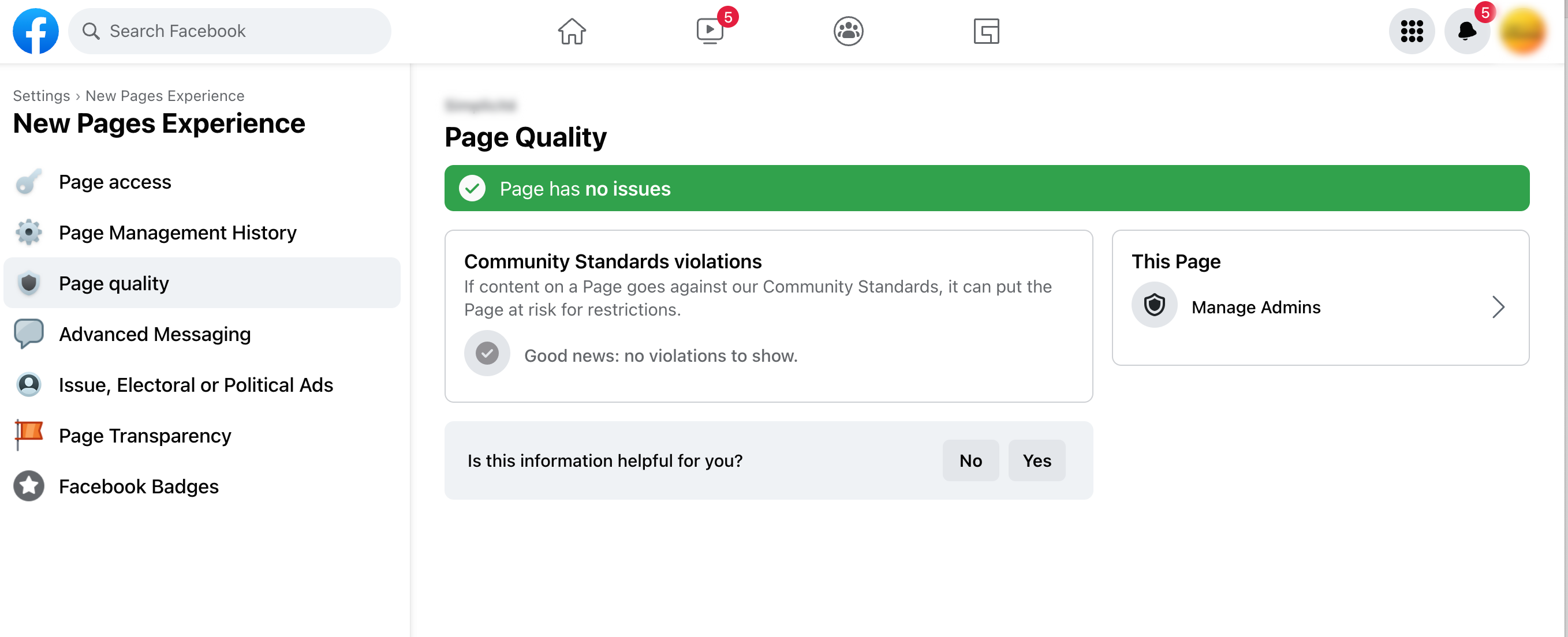Viewport: 1568px width, 637px height.
Task: Open the Watch video icon
Action: click(x=710, y=31)
